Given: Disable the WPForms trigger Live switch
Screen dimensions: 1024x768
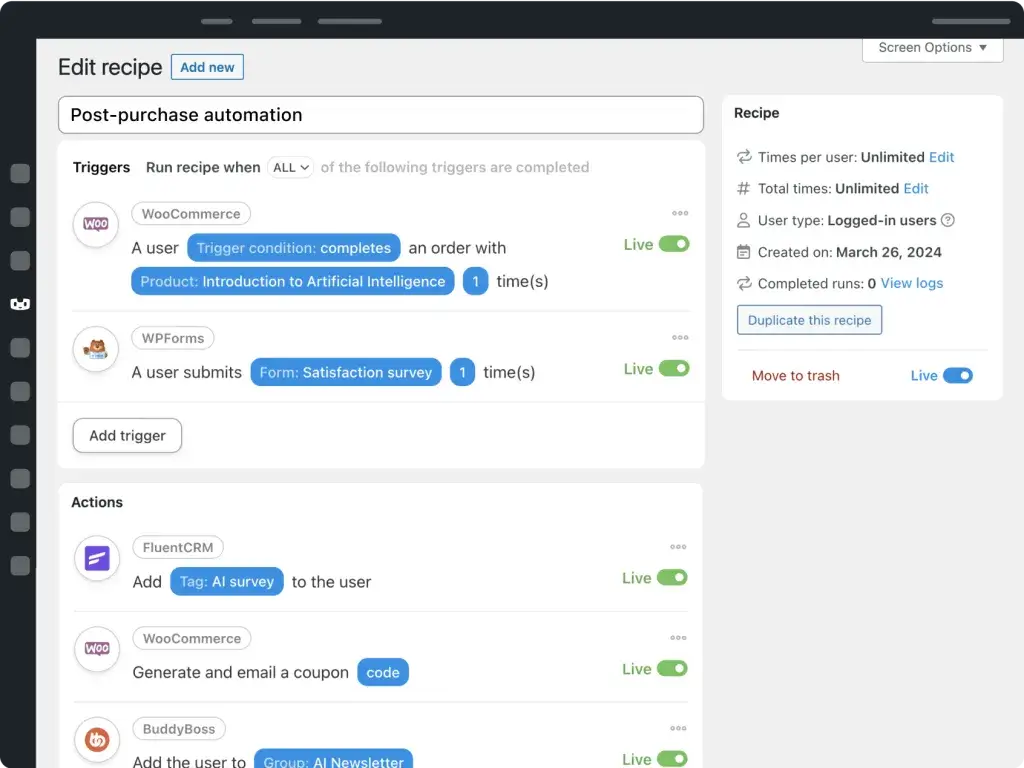Looking at the screenshot, I should coord(674,368).
